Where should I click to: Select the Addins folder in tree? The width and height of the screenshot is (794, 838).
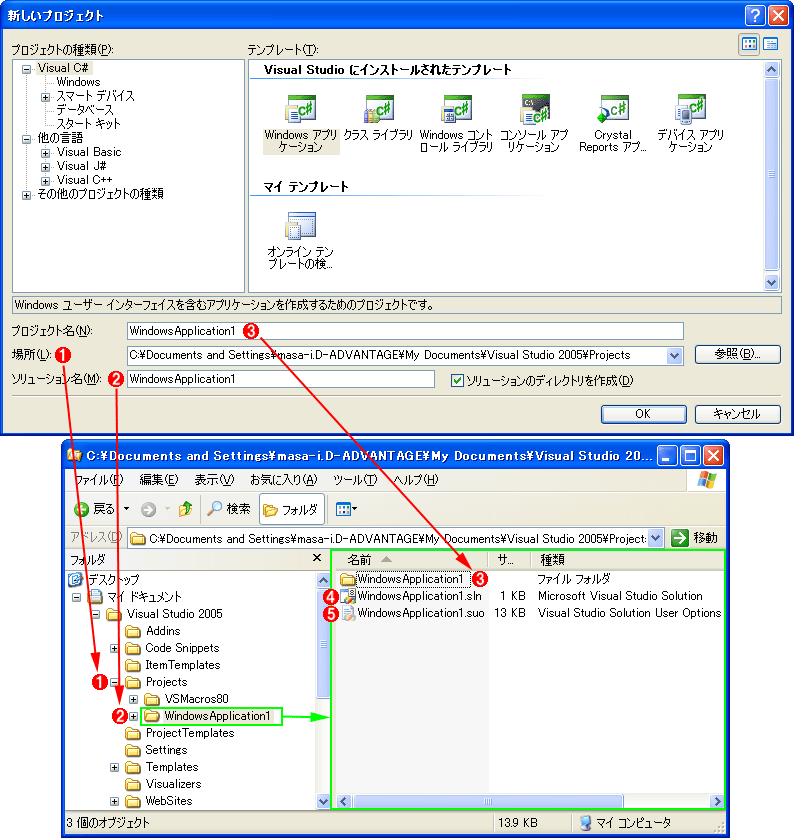(163, 631)
